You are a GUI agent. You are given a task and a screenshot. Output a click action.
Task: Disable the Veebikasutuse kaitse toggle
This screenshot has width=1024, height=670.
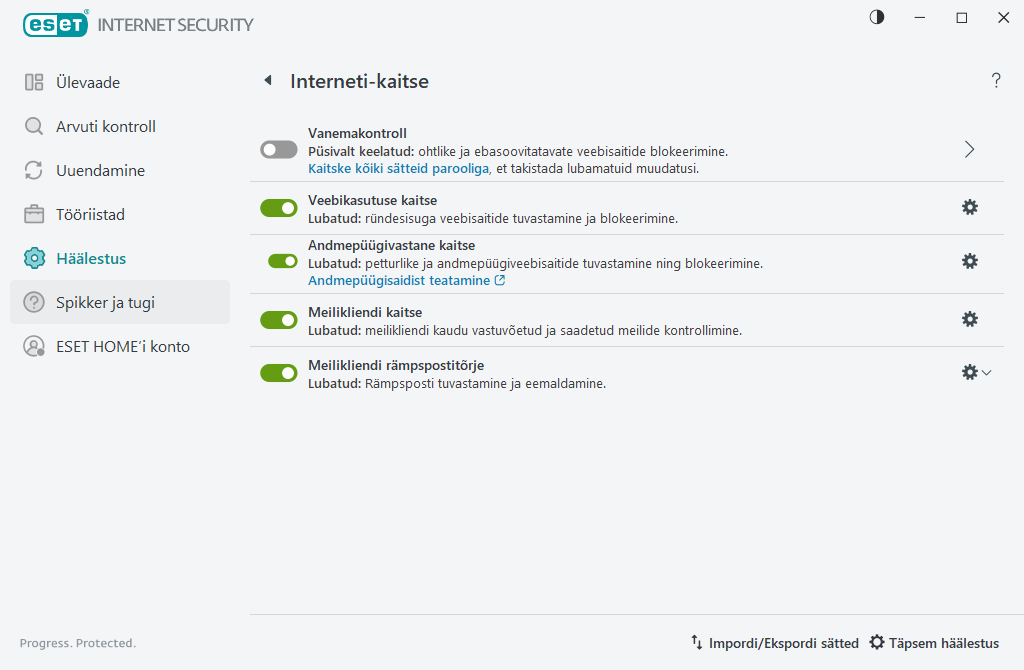[x=279, y=208]
